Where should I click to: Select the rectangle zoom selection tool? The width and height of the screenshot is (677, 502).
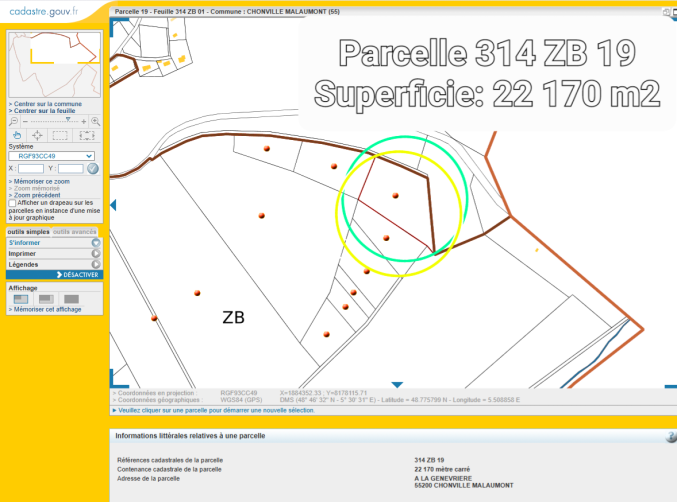[60, 135]
